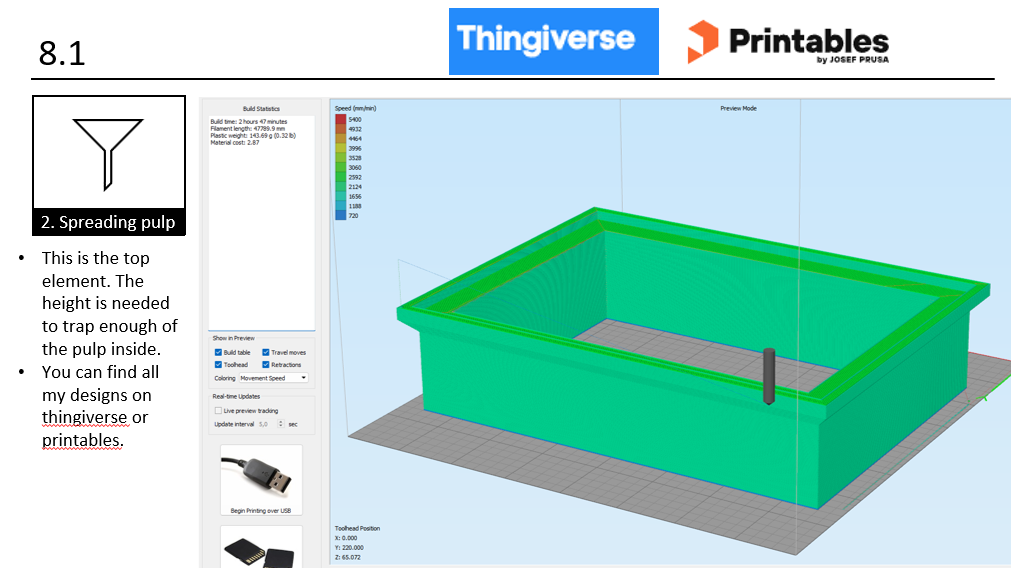Click the Update interval value field
Image resolution: width=1011 pixels, height=568 pixels.
tap(268, 424)
